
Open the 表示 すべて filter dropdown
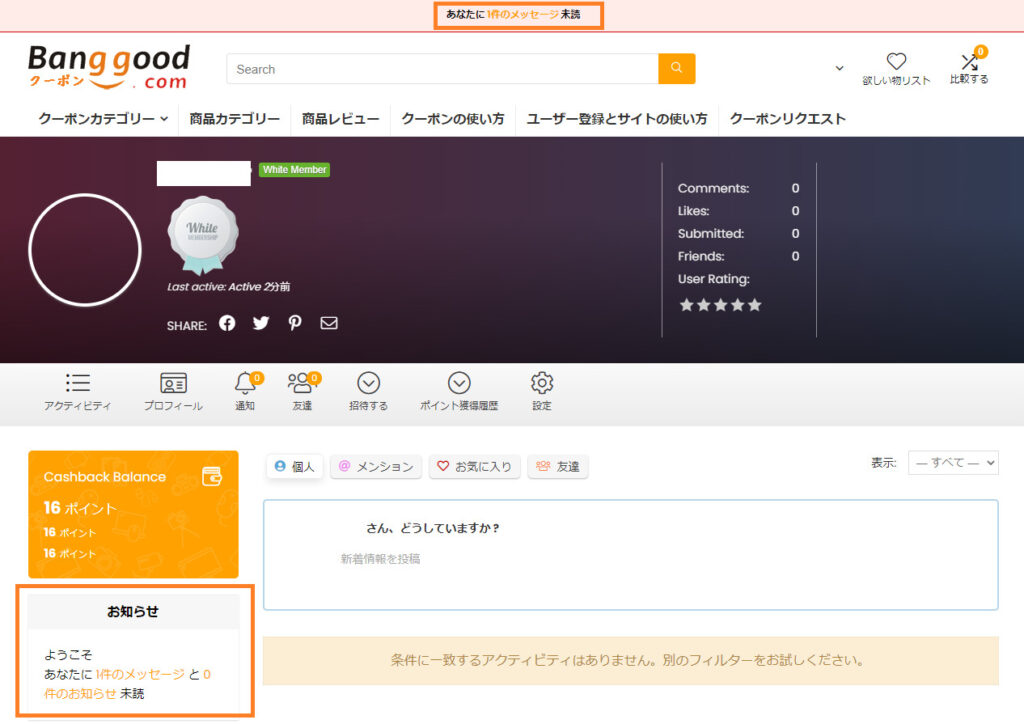pyautogui.click(x=952, y=463)
